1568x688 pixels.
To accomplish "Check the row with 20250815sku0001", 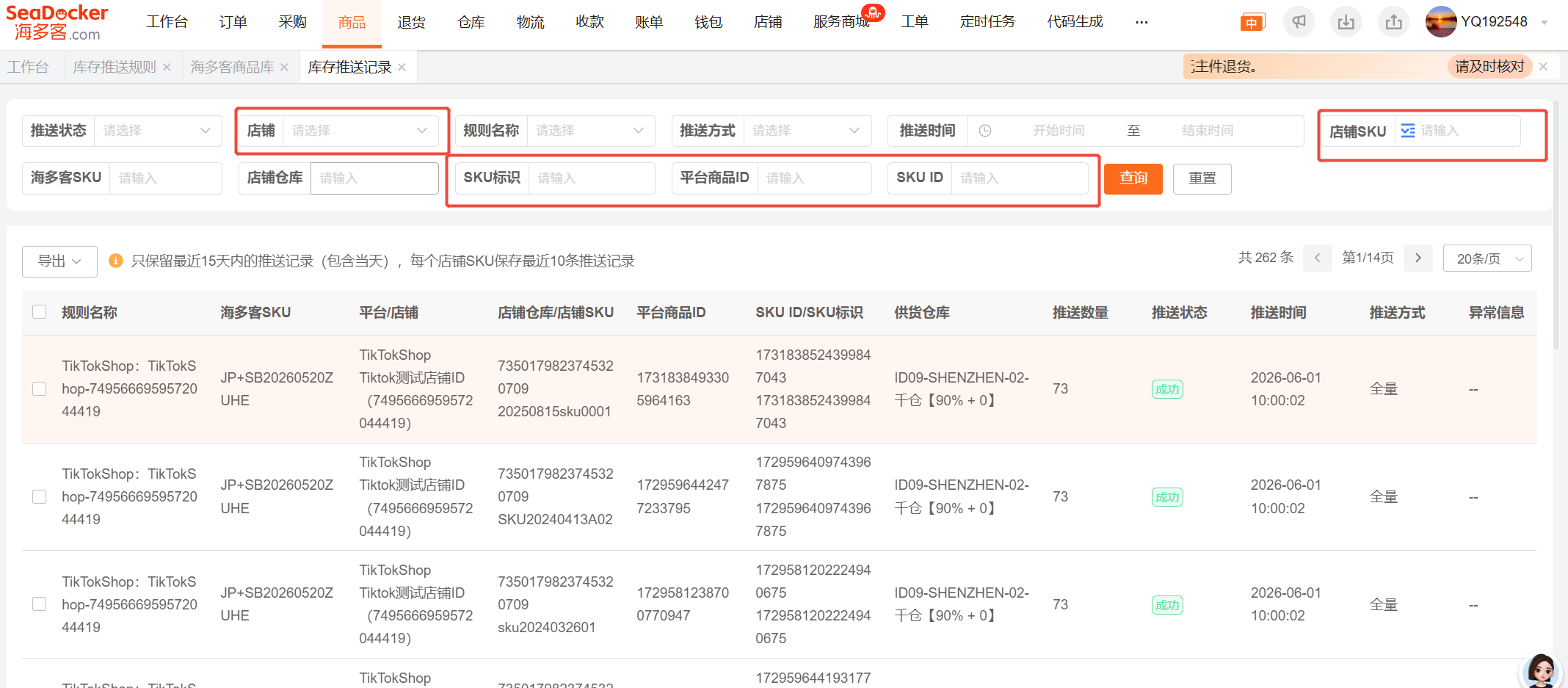I will point(40,389).
